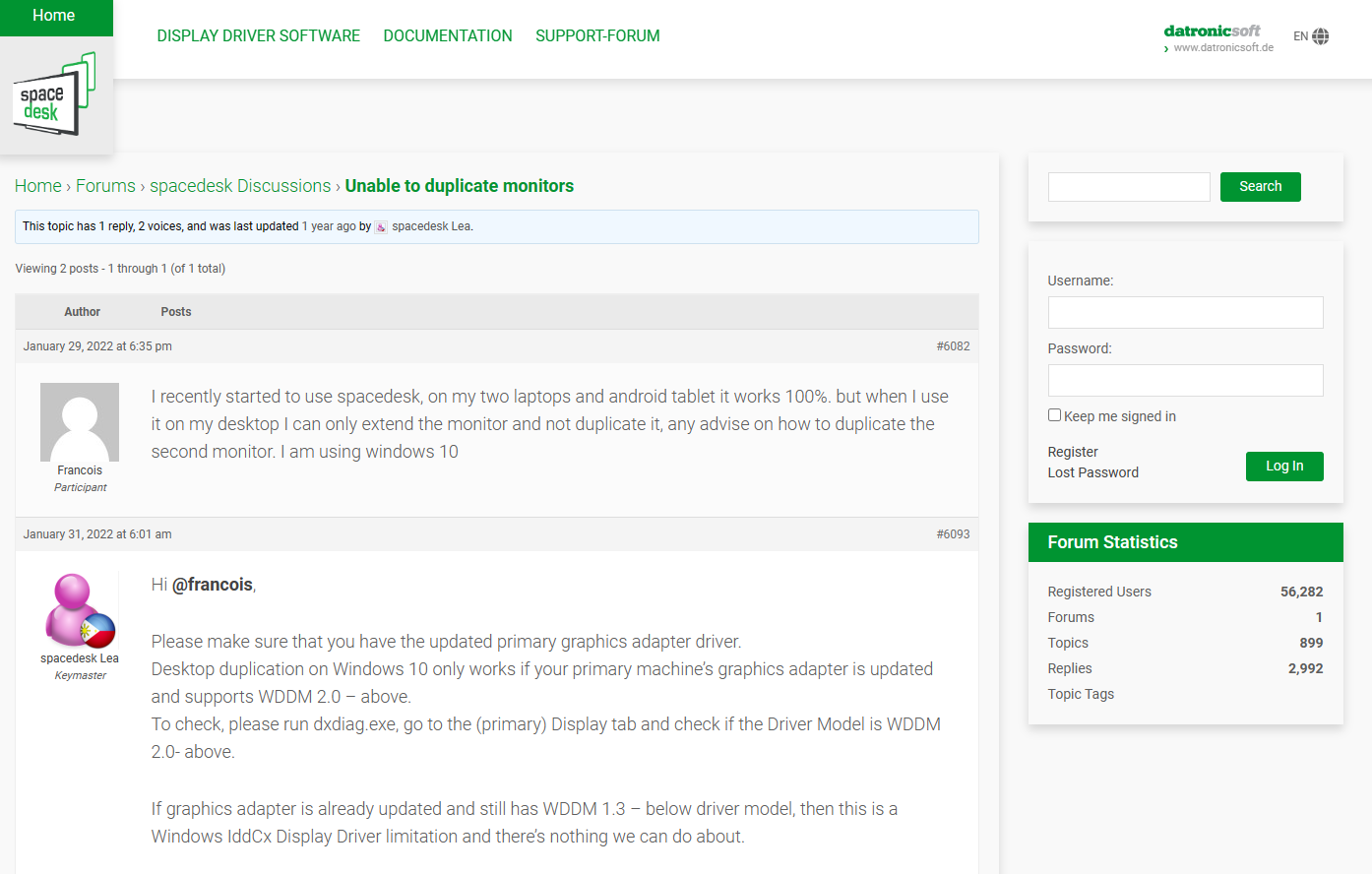Click the Home breadcrumb link
The height and width of the screenshot is (874, 1372).
tap(38, 186)
